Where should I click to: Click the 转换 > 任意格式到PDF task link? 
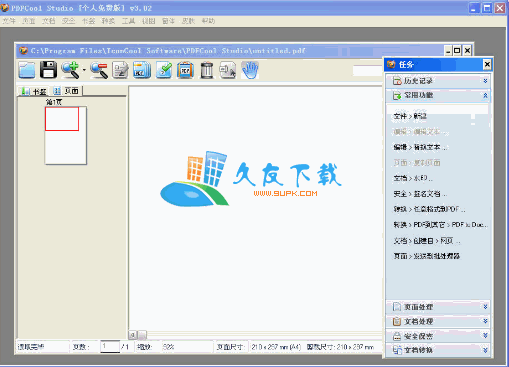(x=429, y=209)
